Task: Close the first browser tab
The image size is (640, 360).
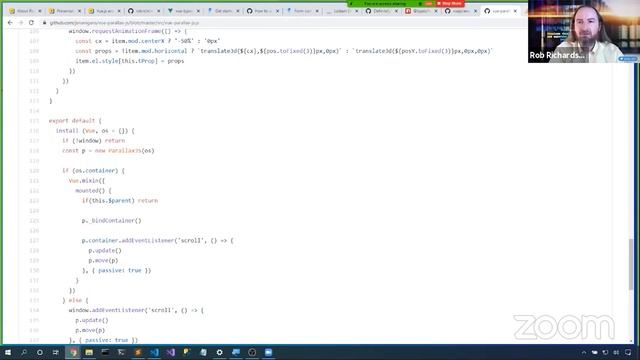Action: [x=40, y=11]
